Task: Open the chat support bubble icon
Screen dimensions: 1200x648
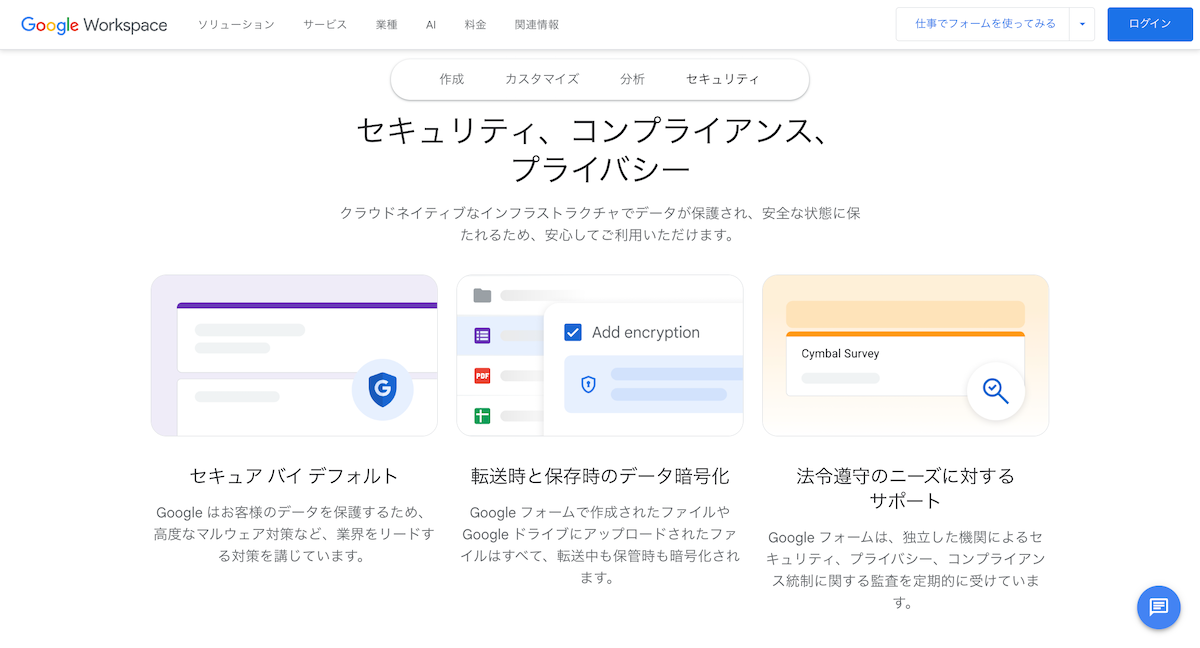Action: (x=1159, y=607)
